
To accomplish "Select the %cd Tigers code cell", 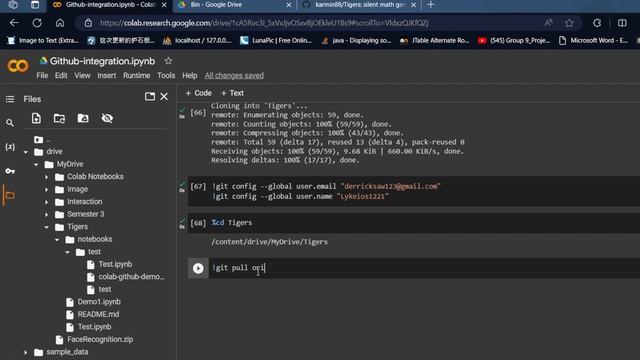I will pyautogui.click(x=414, y=223).
